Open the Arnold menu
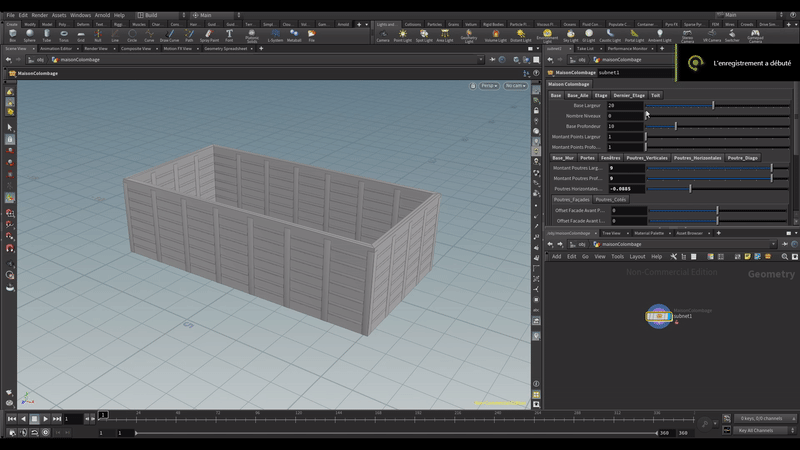The height and width of the screenshot is (450, 800). pos(102,15)
